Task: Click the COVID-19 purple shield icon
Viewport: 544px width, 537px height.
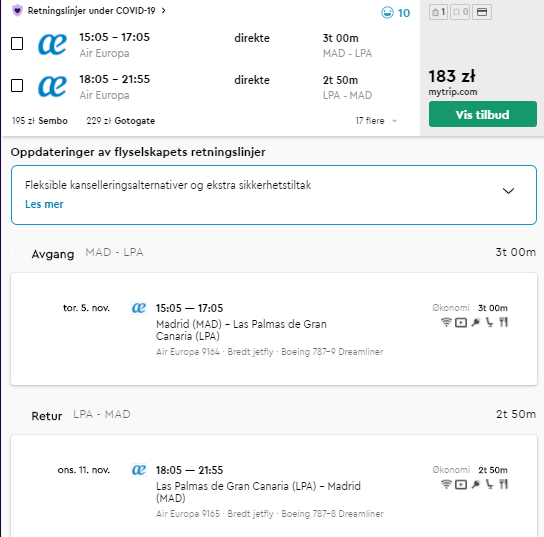Action: pos(17,11)
